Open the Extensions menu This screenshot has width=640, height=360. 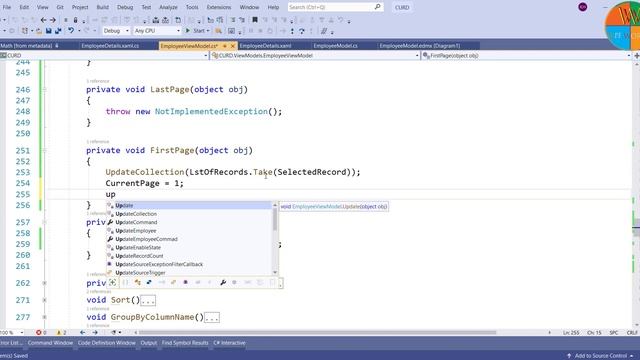pyautogui.click(x=219, y=7)
